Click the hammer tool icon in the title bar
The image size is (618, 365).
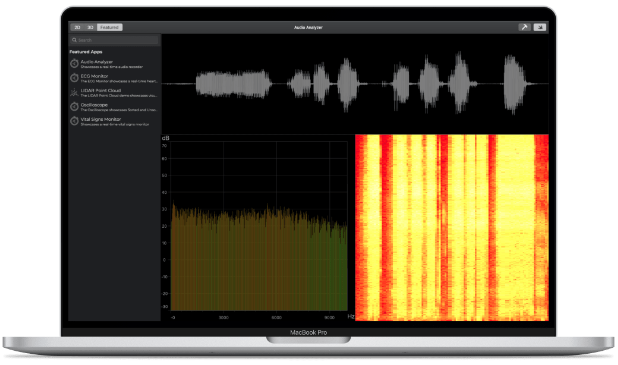(x=524, y=27)
